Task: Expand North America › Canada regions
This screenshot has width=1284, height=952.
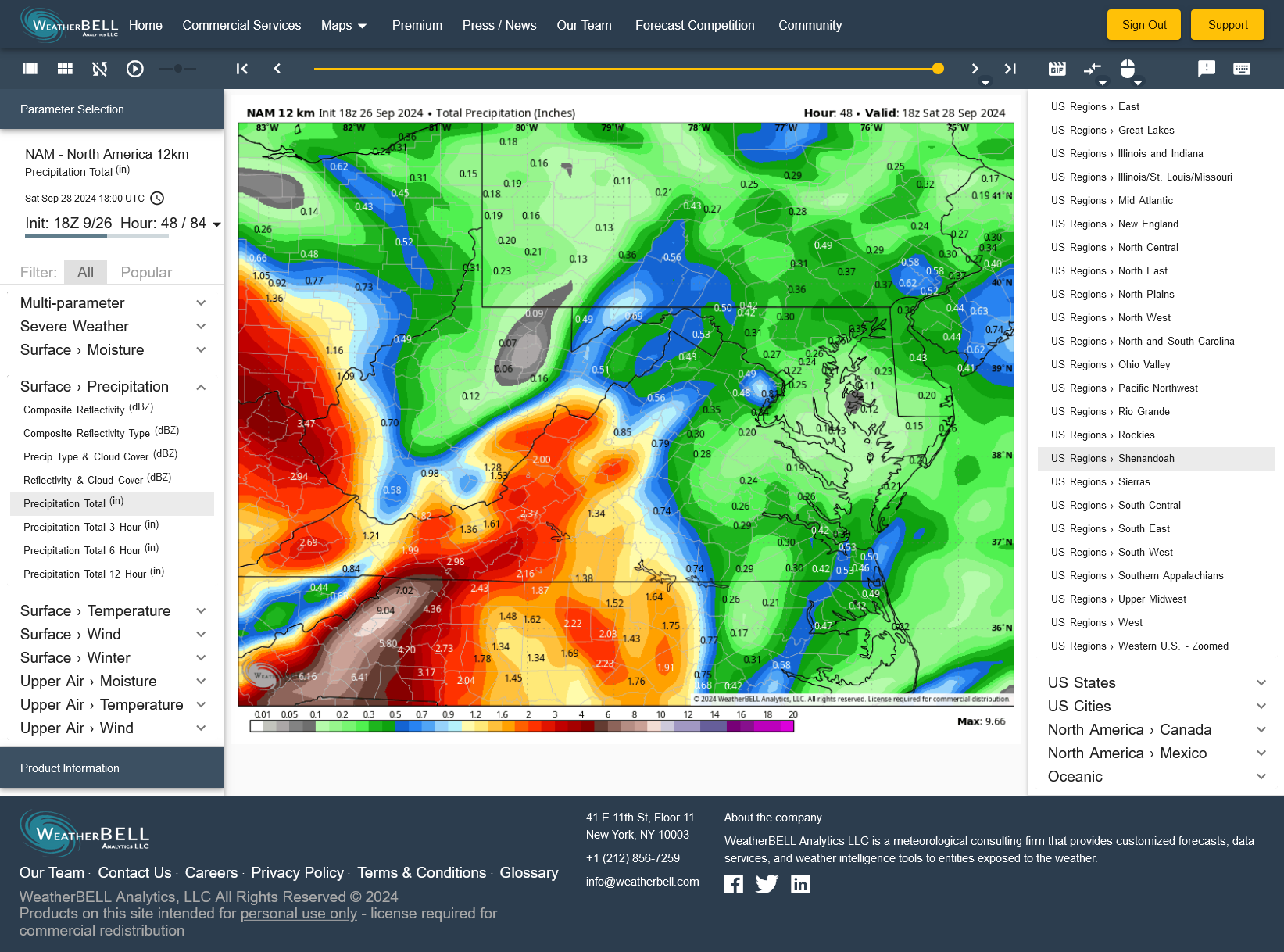Action: tap(1157, 730)
